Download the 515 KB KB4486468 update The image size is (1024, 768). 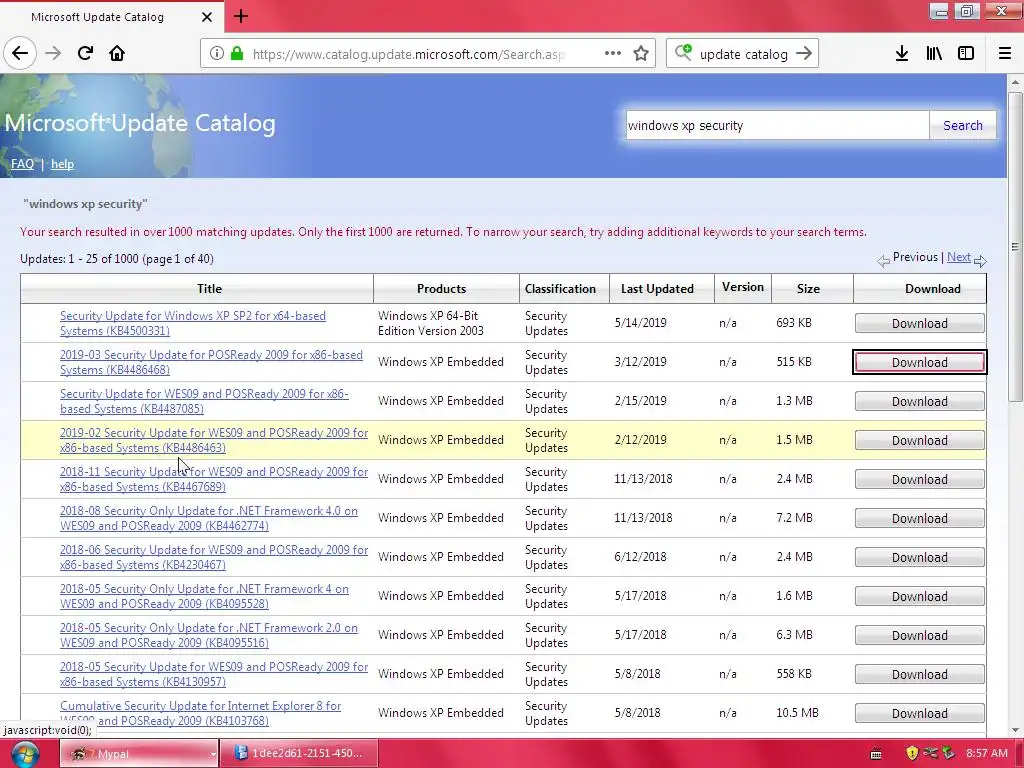(920, 362)
